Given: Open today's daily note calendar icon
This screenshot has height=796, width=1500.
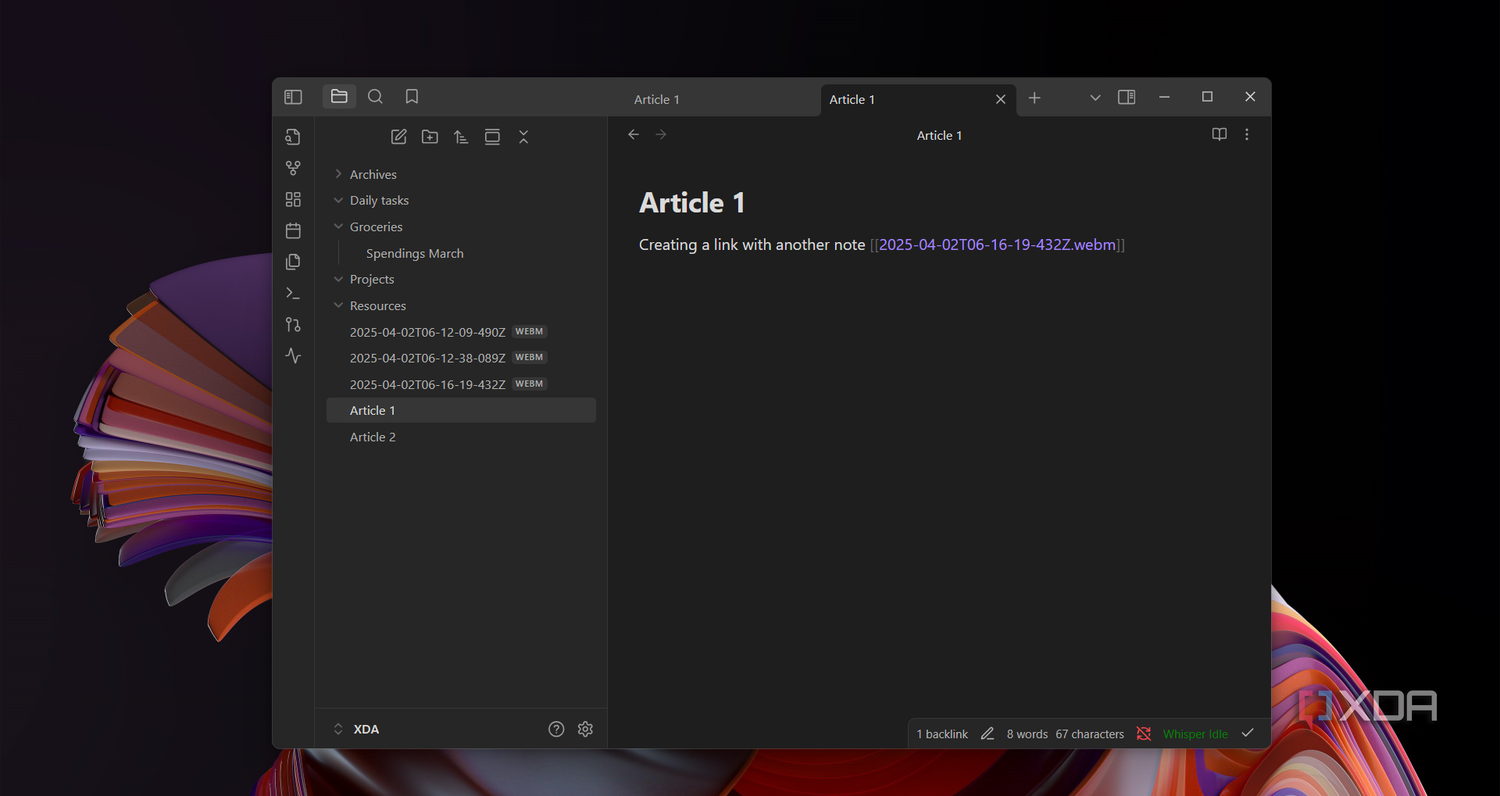Looking at the screenshot, I should point(293,231).
